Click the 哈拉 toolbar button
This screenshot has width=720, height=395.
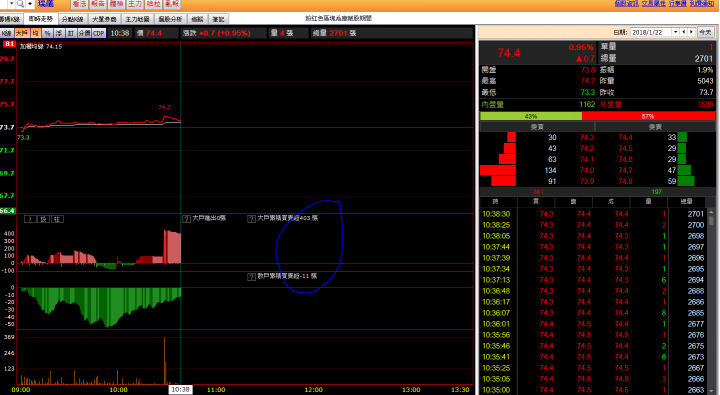click(153, 4)
